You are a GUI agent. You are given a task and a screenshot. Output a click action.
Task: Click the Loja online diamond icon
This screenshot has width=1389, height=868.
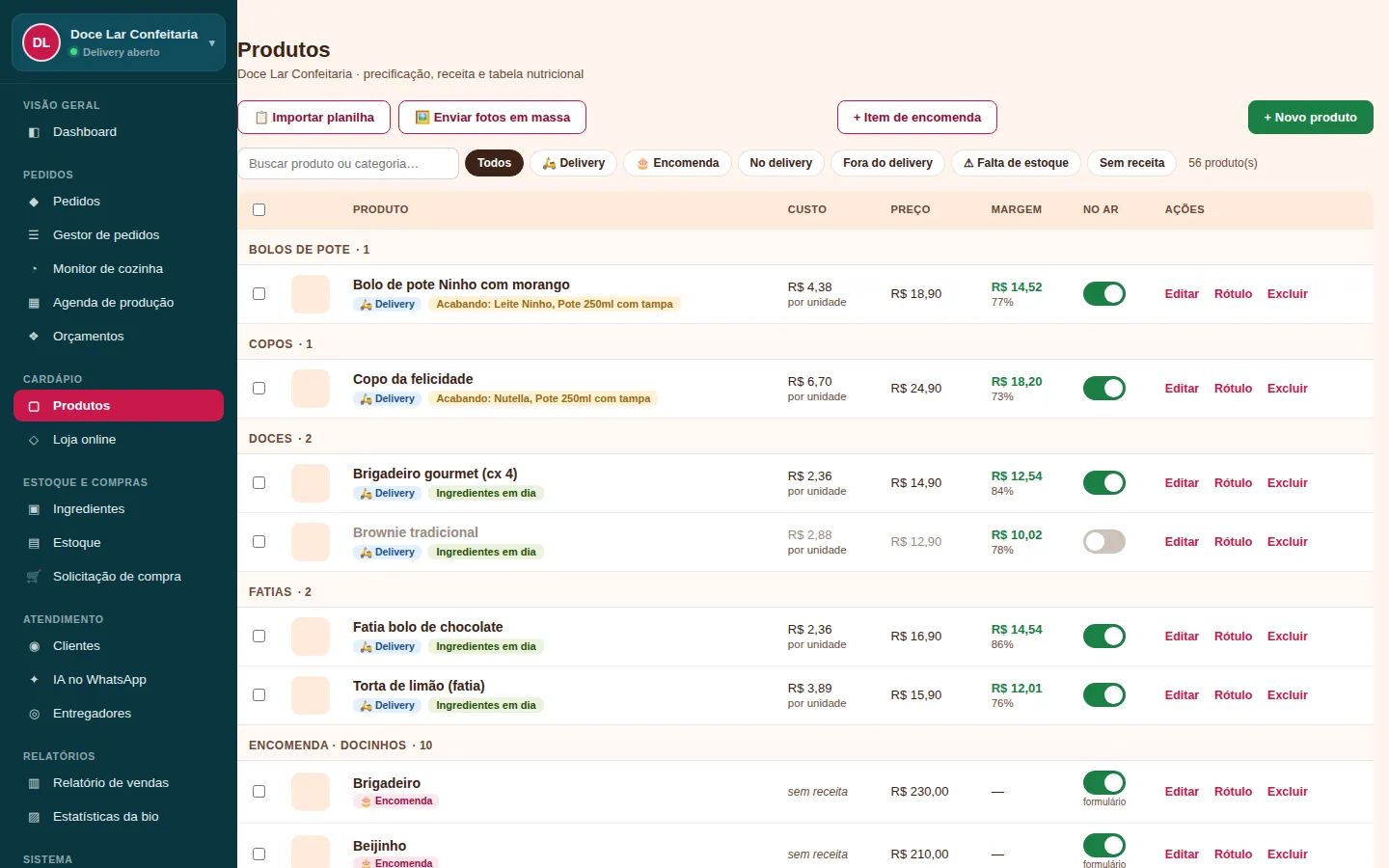coord(34,440)
